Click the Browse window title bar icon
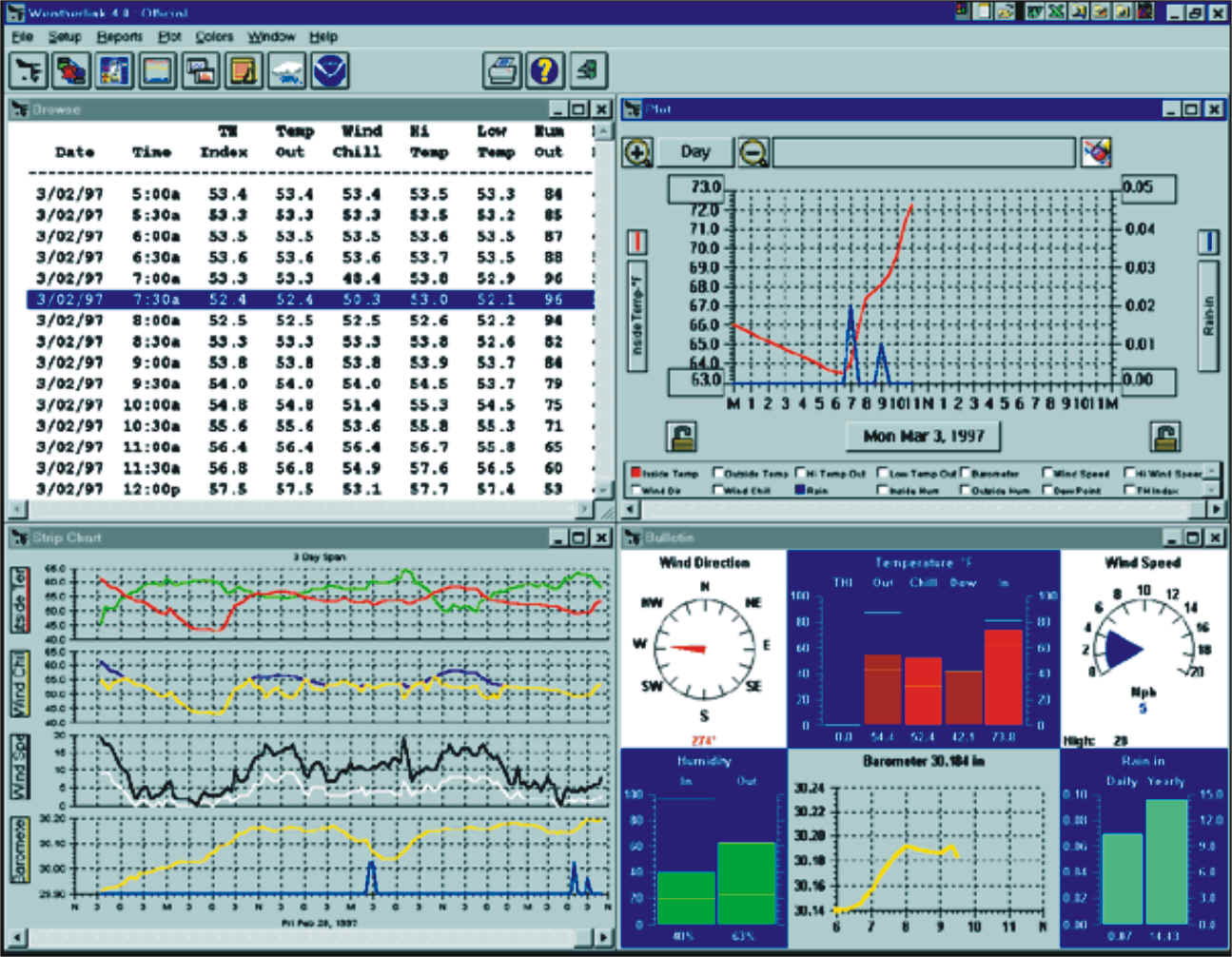 coord(19,109)
